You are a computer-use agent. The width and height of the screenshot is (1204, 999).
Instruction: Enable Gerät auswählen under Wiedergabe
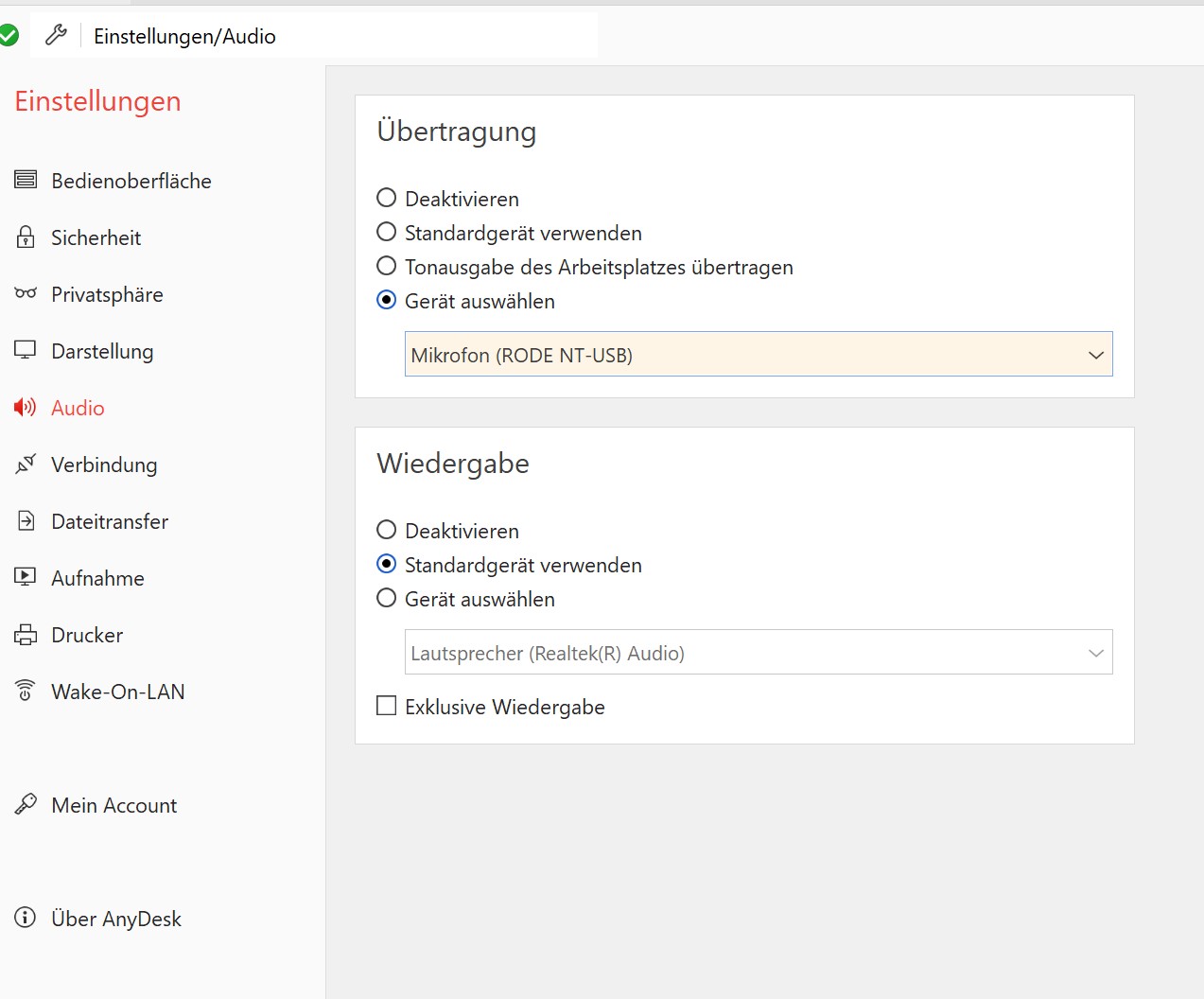[x=387, y=598]
